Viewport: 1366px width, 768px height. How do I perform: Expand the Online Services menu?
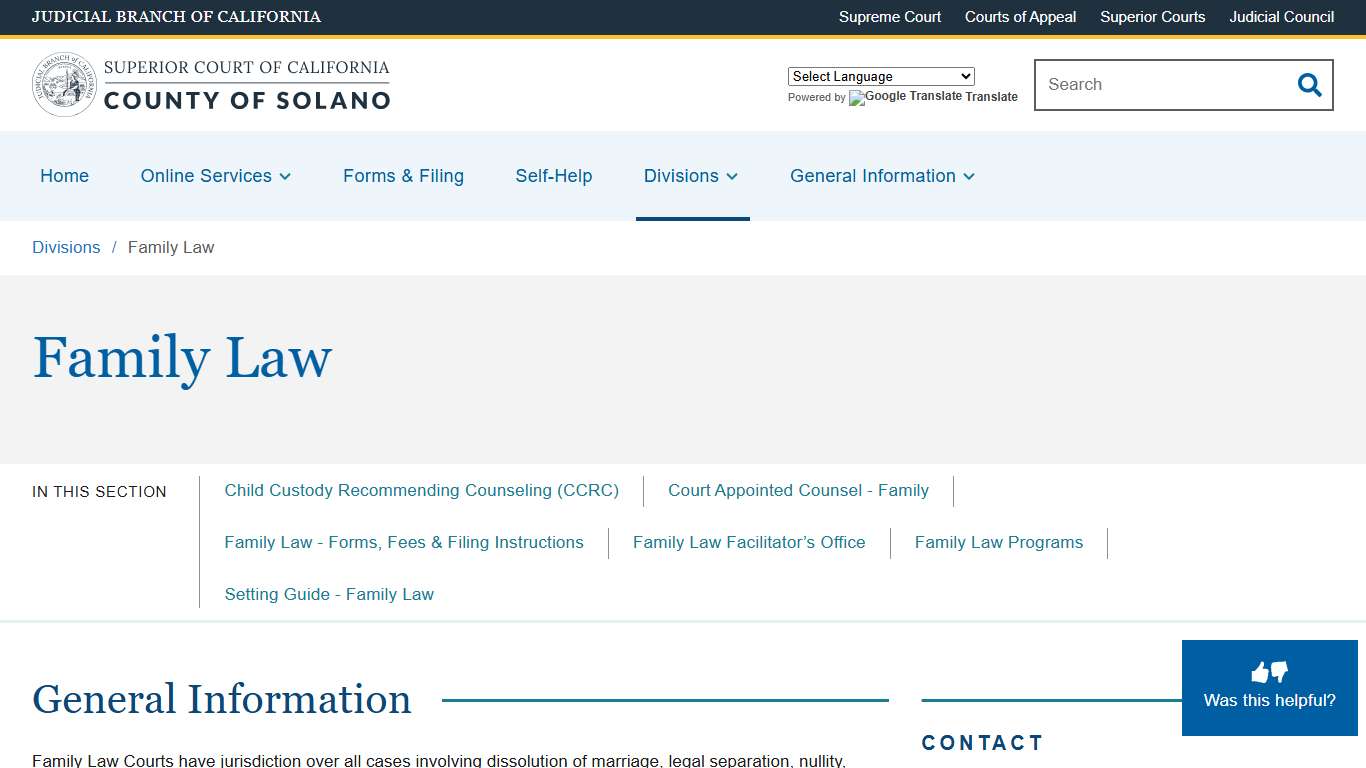(215, 176)
